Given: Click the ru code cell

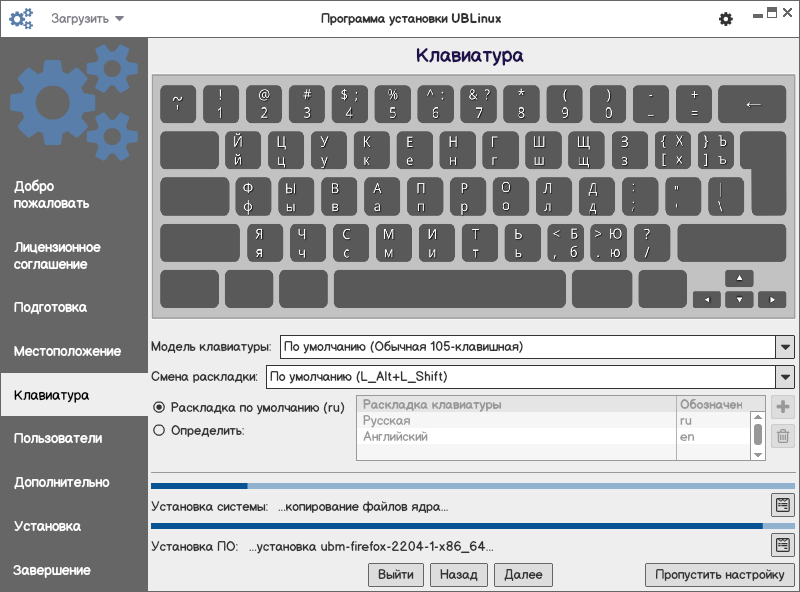Looking at the screenshot, I should tap(685, 421).
